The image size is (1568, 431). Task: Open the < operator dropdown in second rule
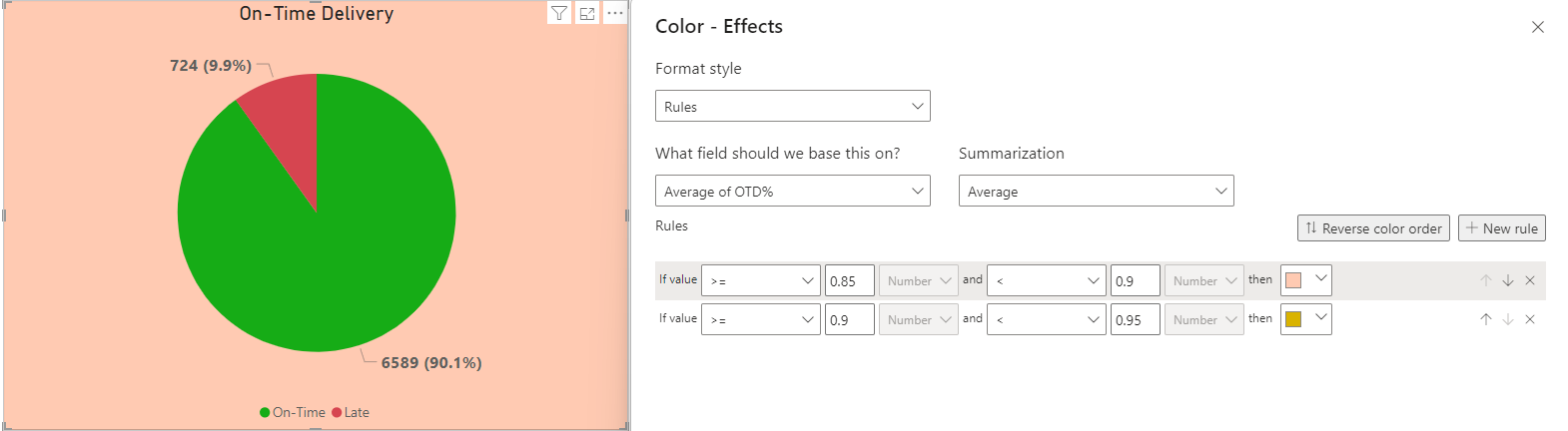[x=1047, y=319]
